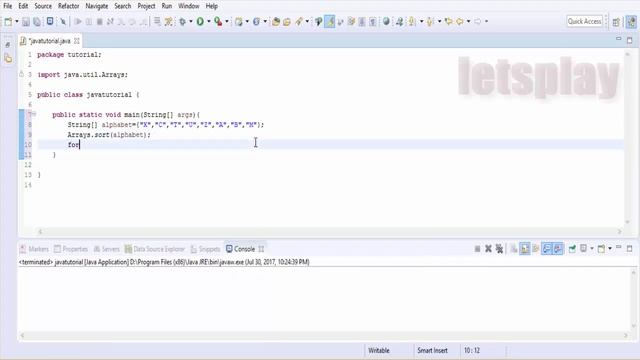The width and height of the screenshot is (640, 360).
Task: Click the Package Explorer icon in left sidebar
Action: [x=8, y=59]
